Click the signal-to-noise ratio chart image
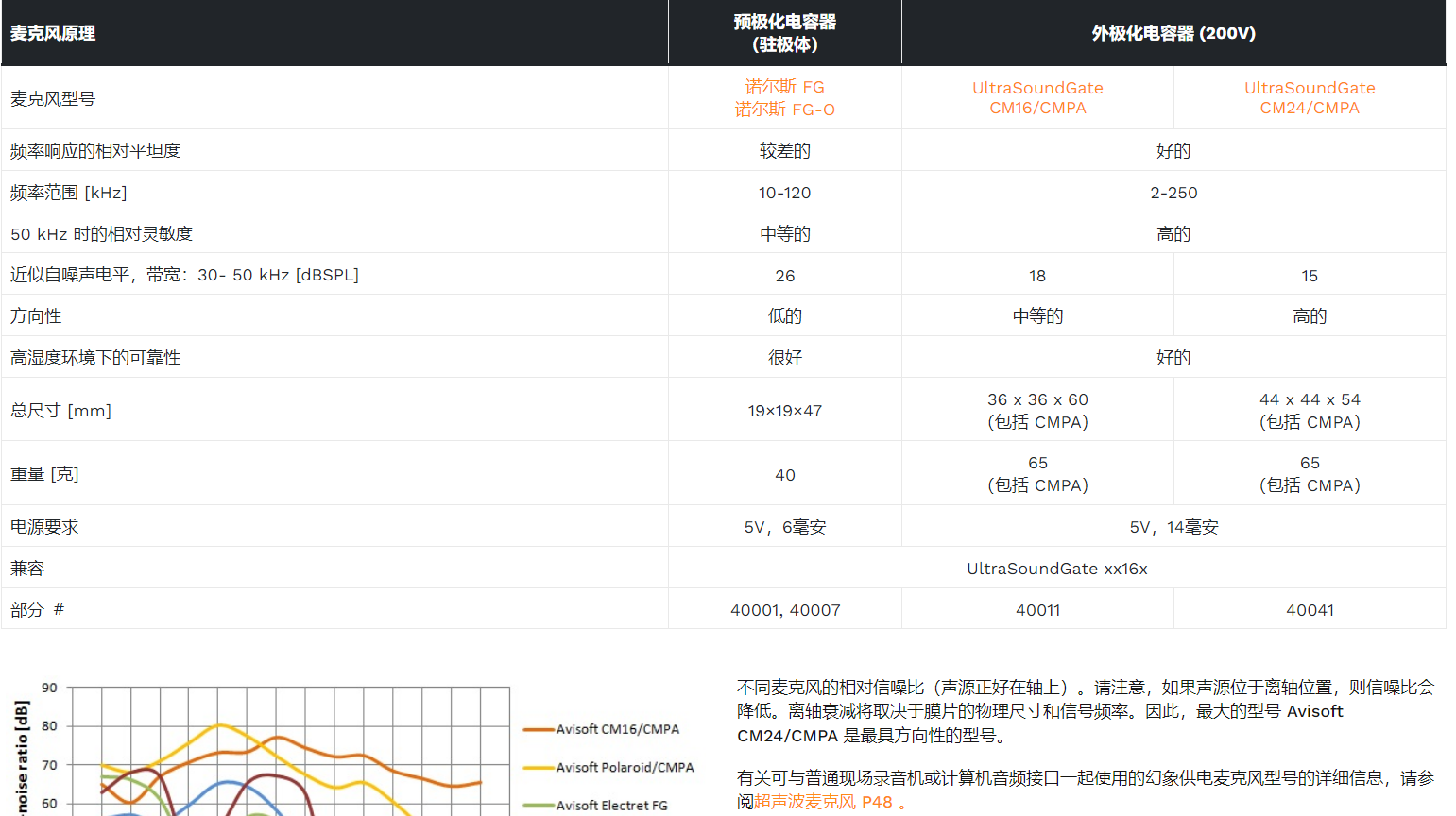The height and width of the screenshot is (816, 1456). [x=354, y=746]
